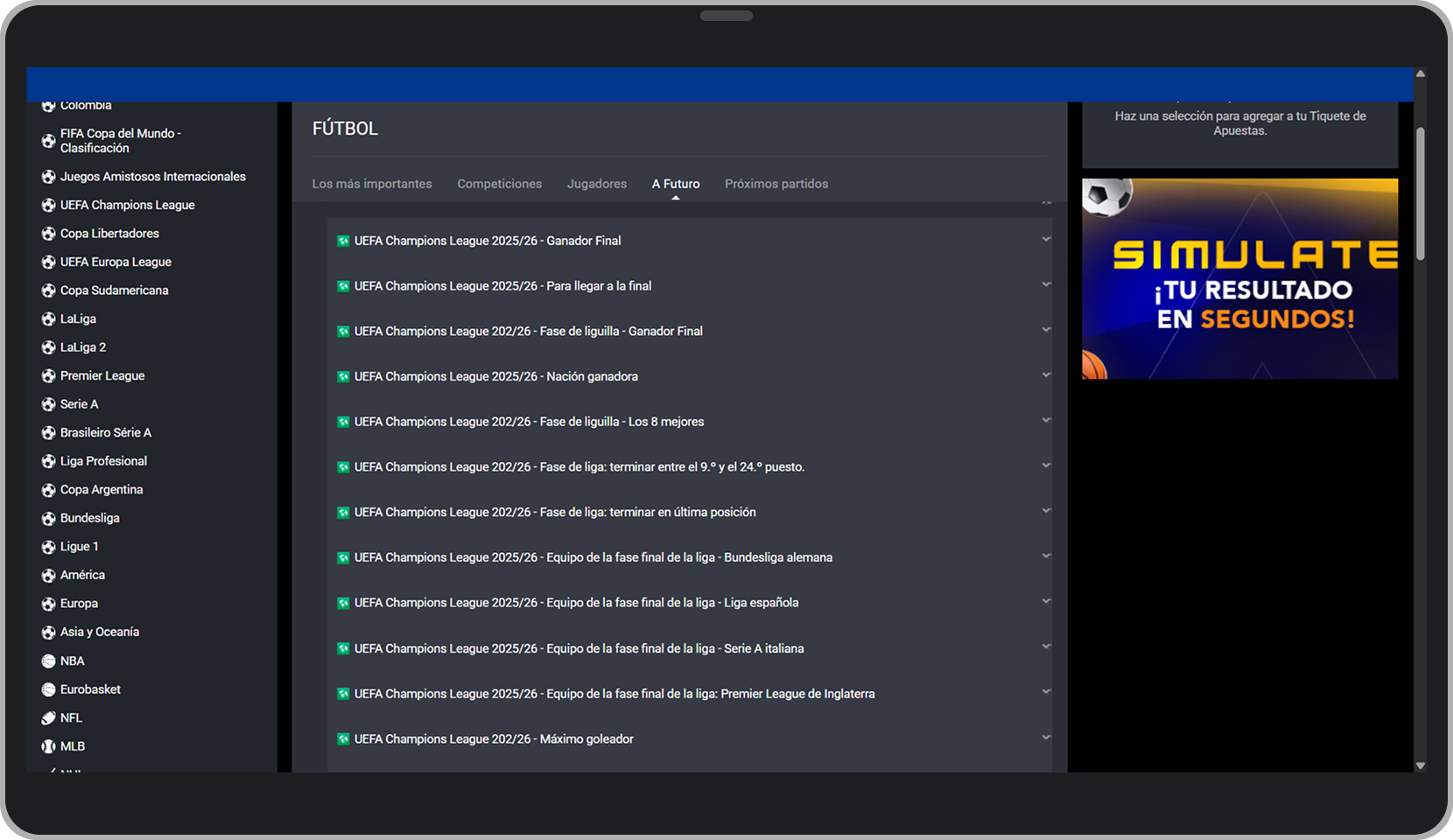1453x840 pixels.
Task: Open the Próximos partidos tab
Action: [x=776, y=184]
